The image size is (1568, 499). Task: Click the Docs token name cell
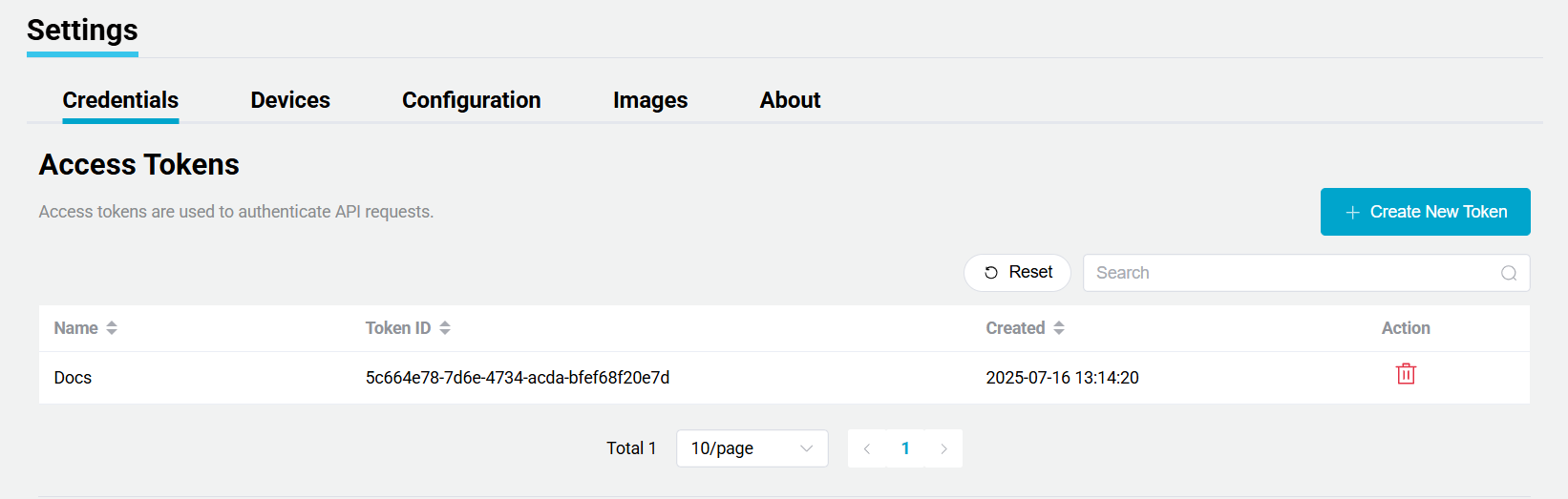pyautogui.click(x=73, y=378)
